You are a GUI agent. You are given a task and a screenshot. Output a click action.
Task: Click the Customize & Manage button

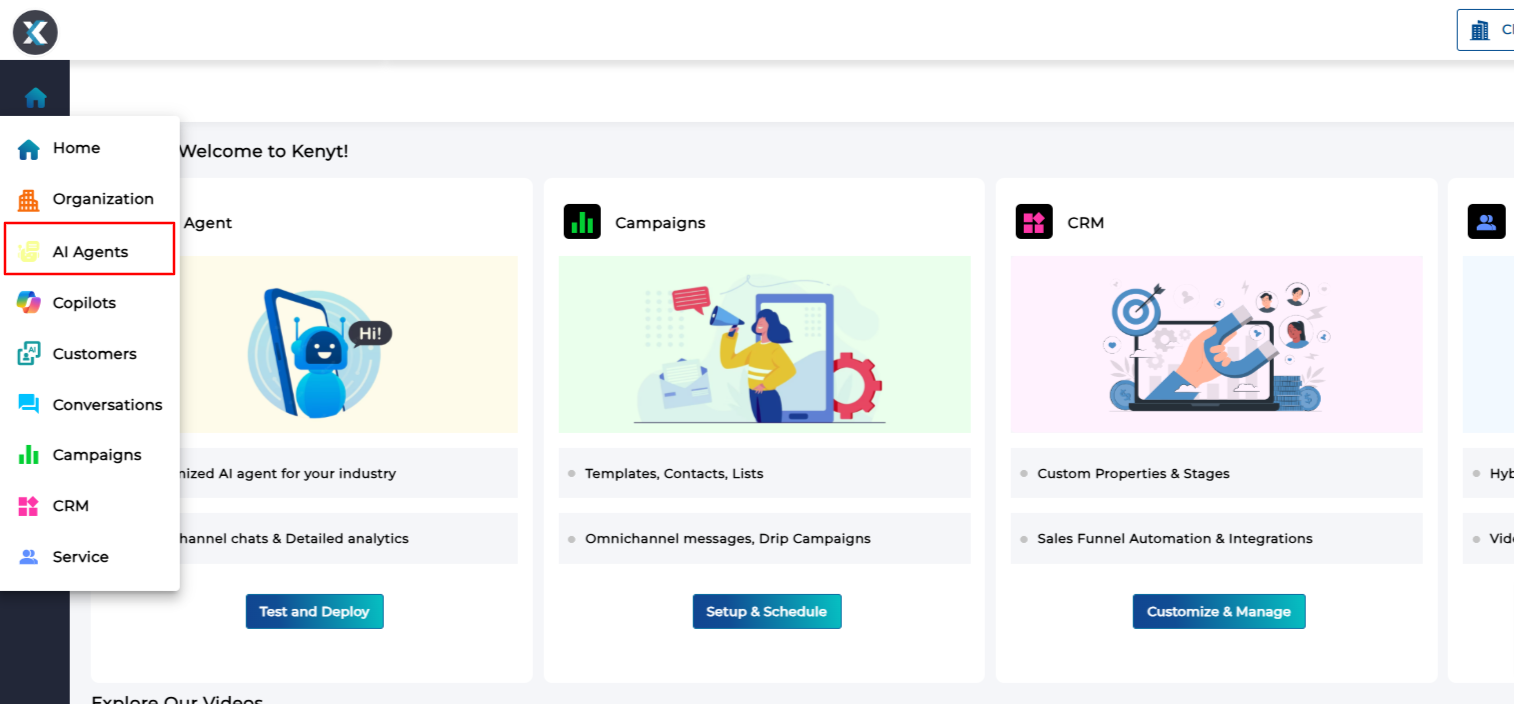coord(1219,612)
